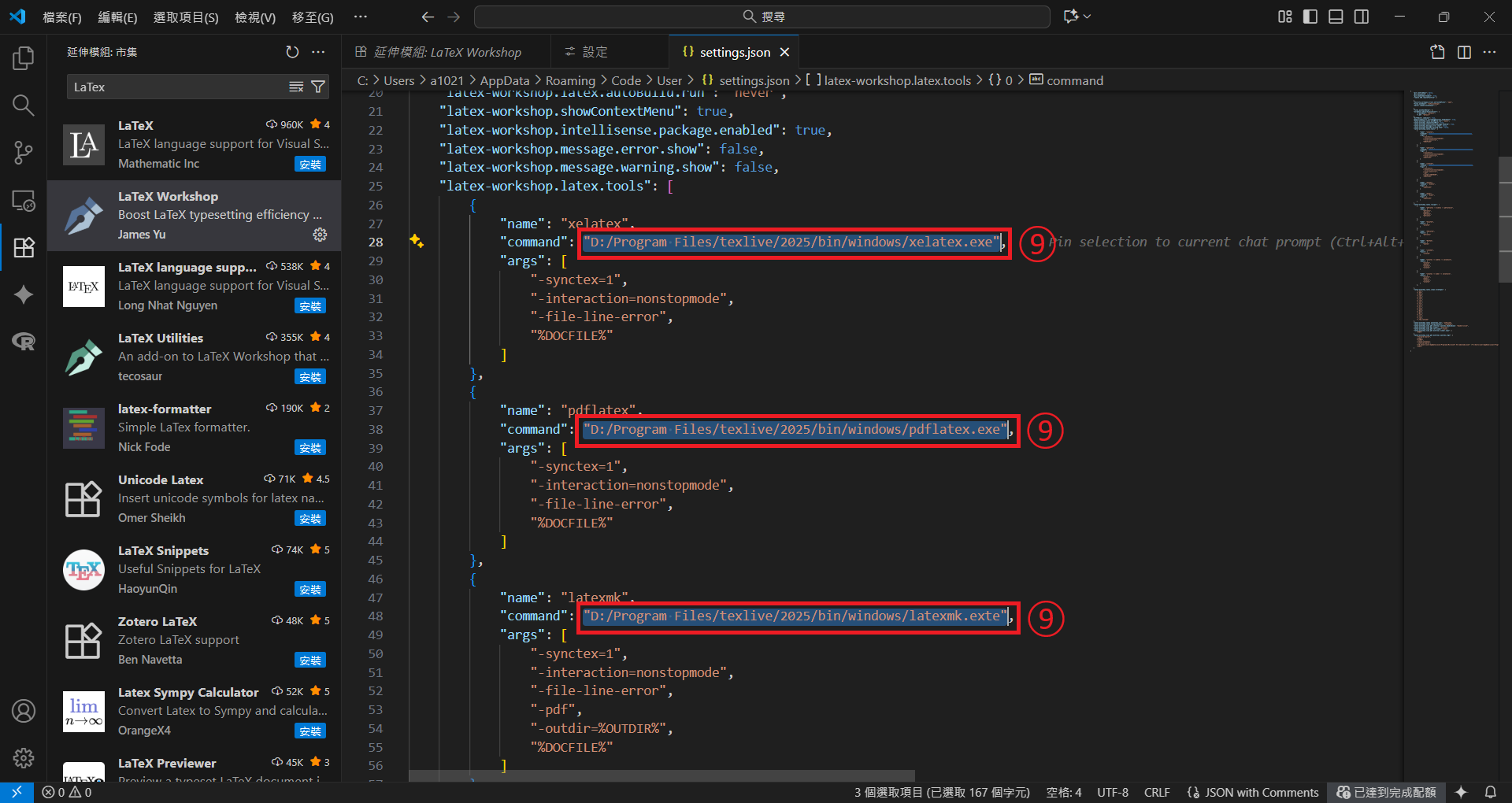Open Roaming breadcrumb dropdown

(570, 80)
